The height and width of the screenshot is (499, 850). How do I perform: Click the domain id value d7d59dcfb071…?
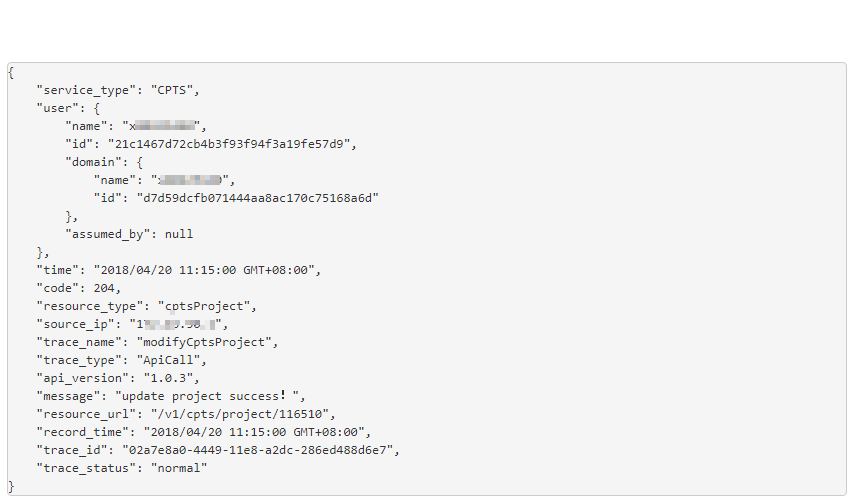[257, 198]
